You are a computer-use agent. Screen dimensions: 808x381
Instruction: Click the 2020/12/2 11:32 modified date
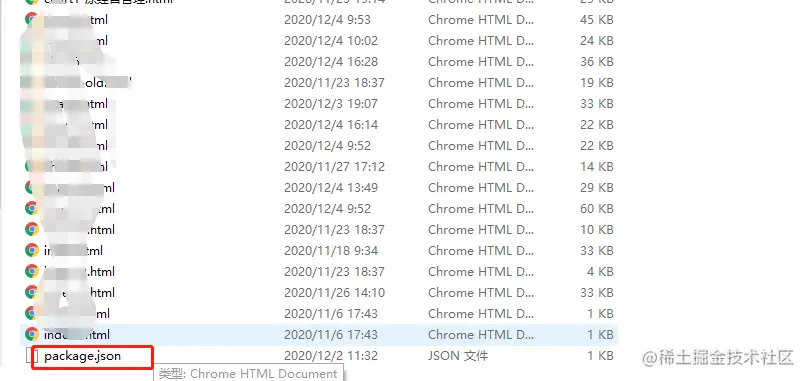(331, 356)
